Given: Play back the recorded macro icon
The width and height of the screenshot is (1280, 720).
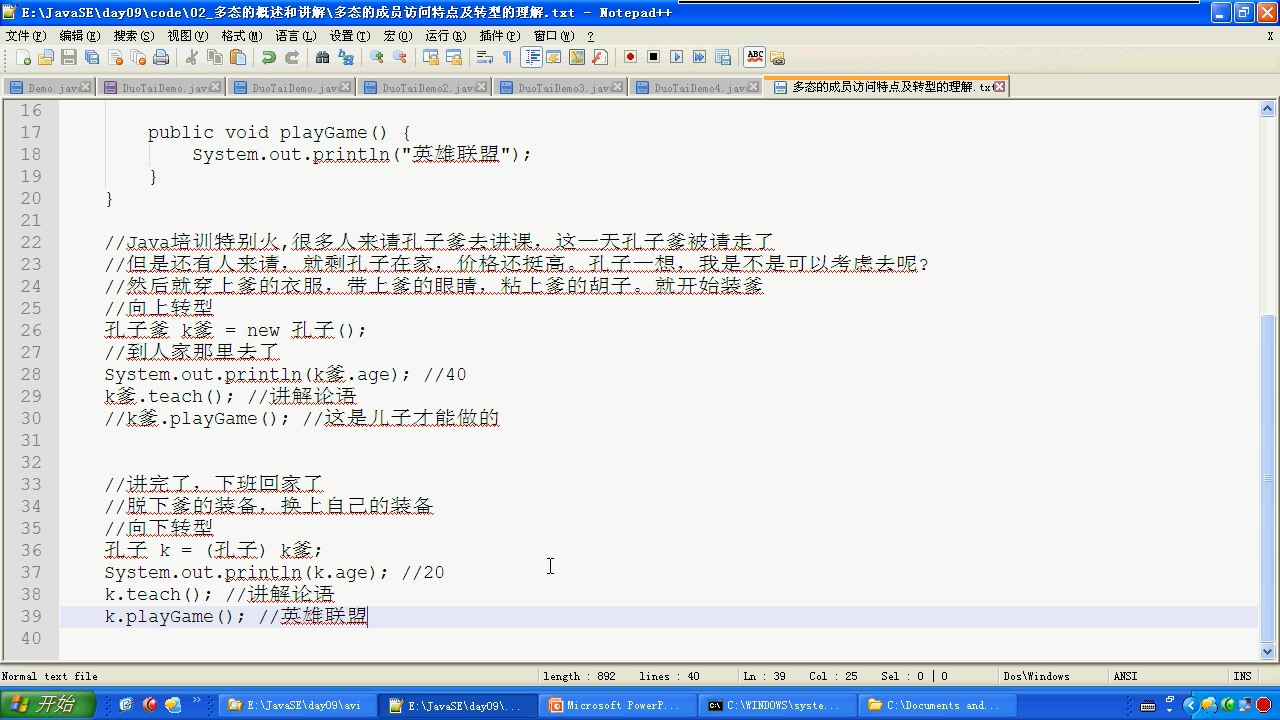Looking at the screenshot, I should tap(677, 57).
